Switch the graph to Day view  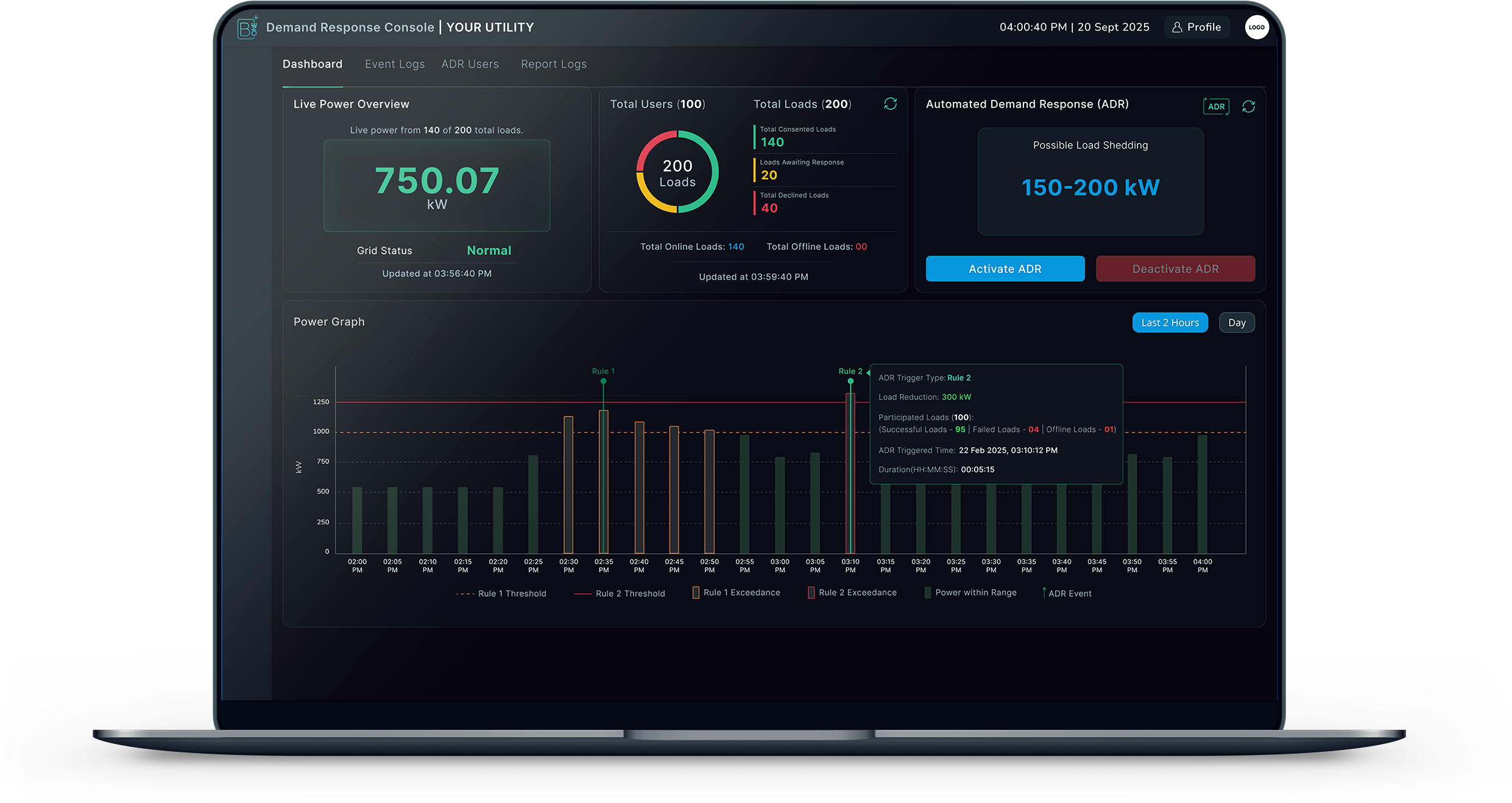coord(1236,323)
